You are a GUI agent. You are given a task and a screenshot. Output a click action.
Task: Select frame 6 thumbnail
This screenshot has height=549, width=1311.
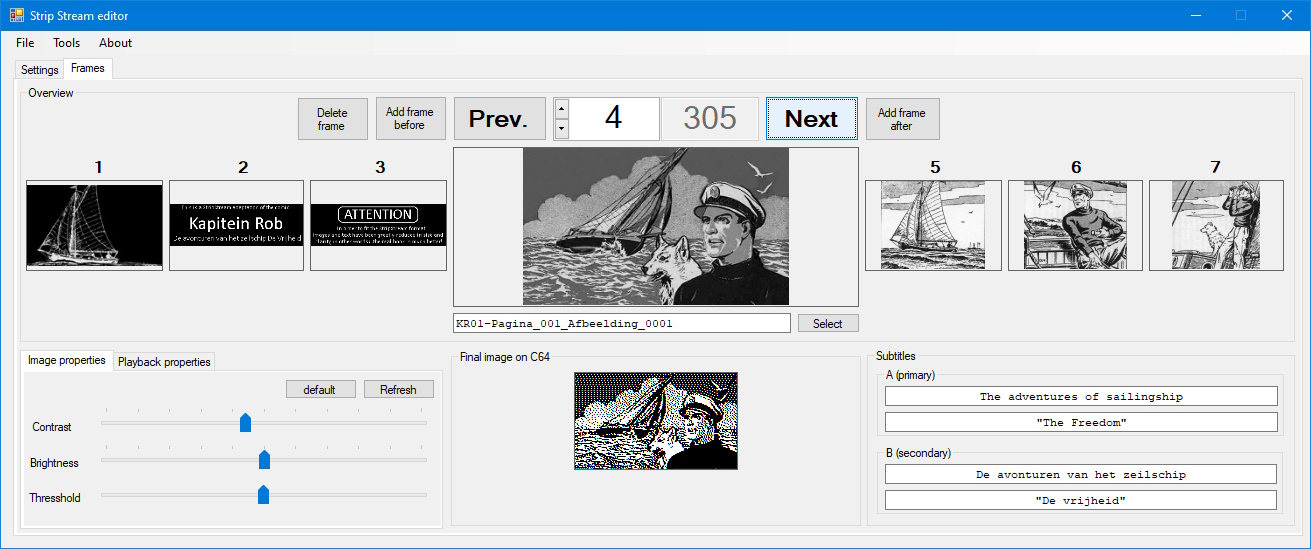1076,226
